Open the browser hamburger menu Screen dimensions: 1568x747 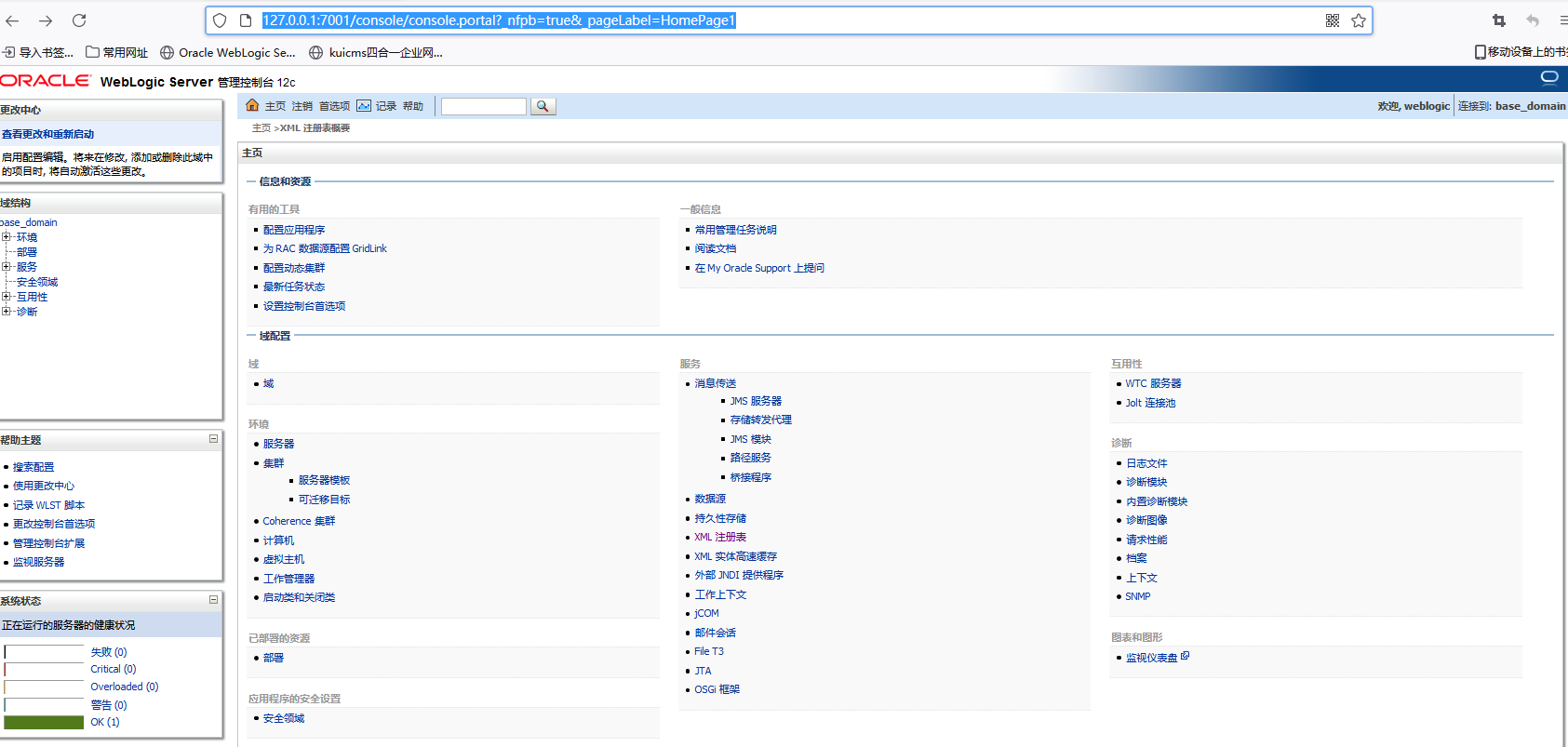pos(1562,20)
